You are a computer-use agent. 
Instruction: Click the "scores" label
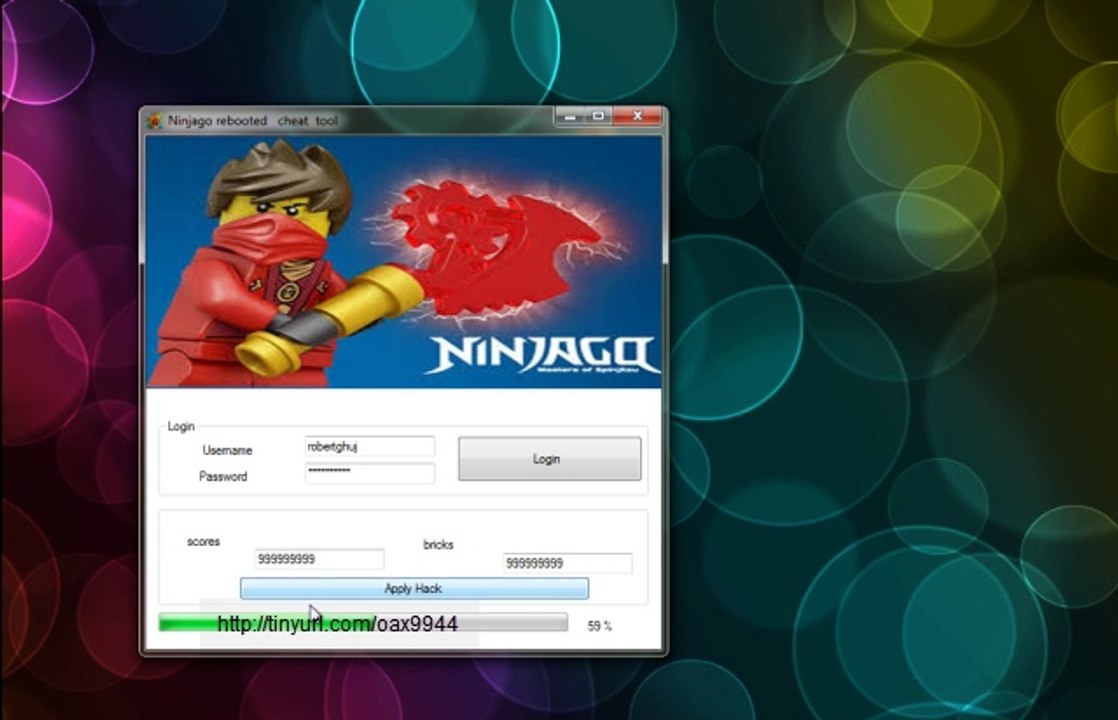pos(204,542)
